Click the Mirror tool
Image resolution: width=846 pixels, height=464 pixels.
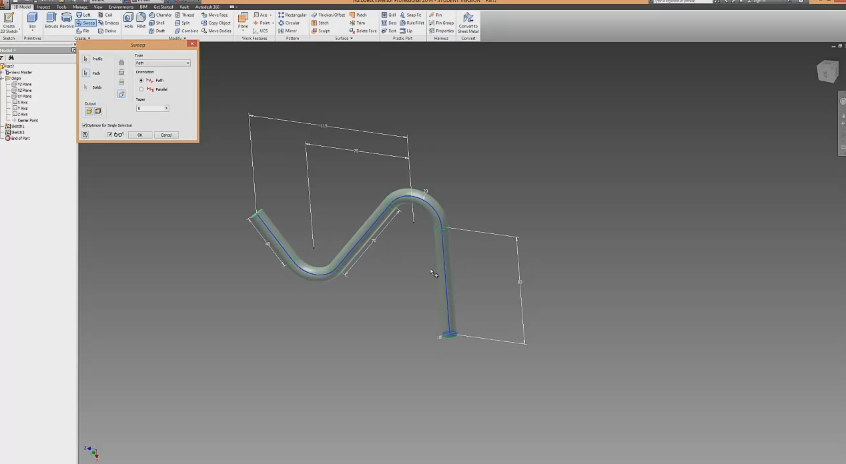[x=288, y=31]
